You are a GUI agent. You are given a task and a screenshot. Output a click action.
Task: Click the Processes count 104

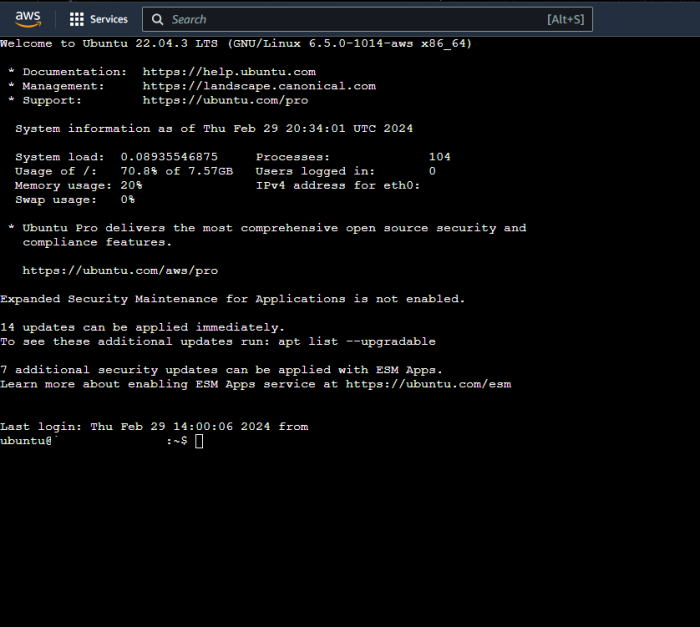[x=440, y=157]
